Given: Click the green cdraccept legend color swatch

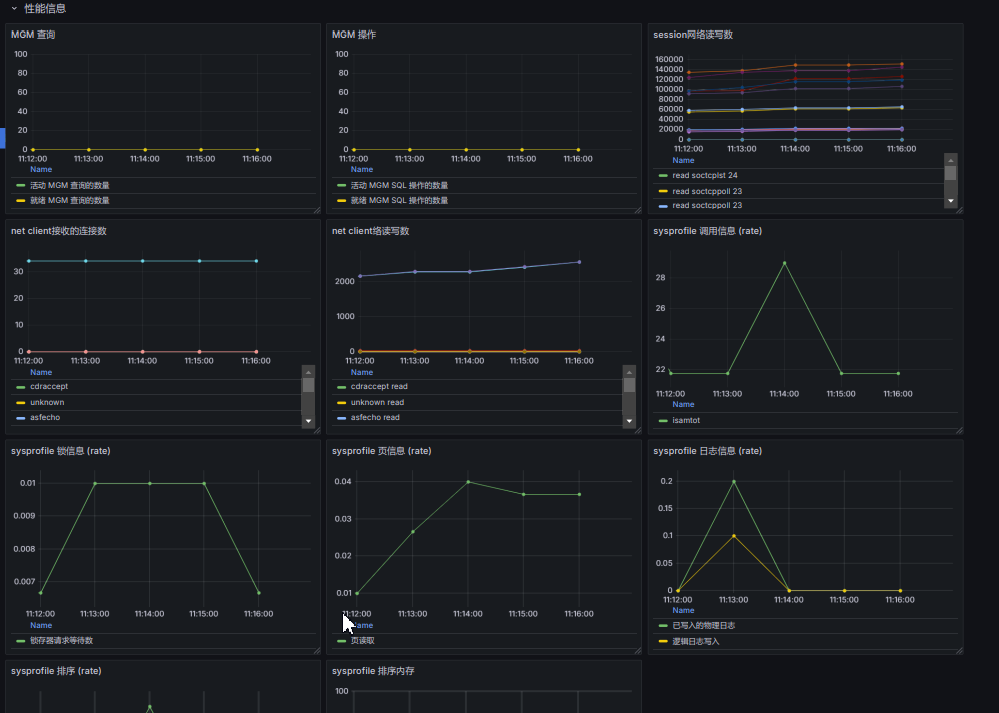Looking at the screenshot, I should tap(20, 387).
